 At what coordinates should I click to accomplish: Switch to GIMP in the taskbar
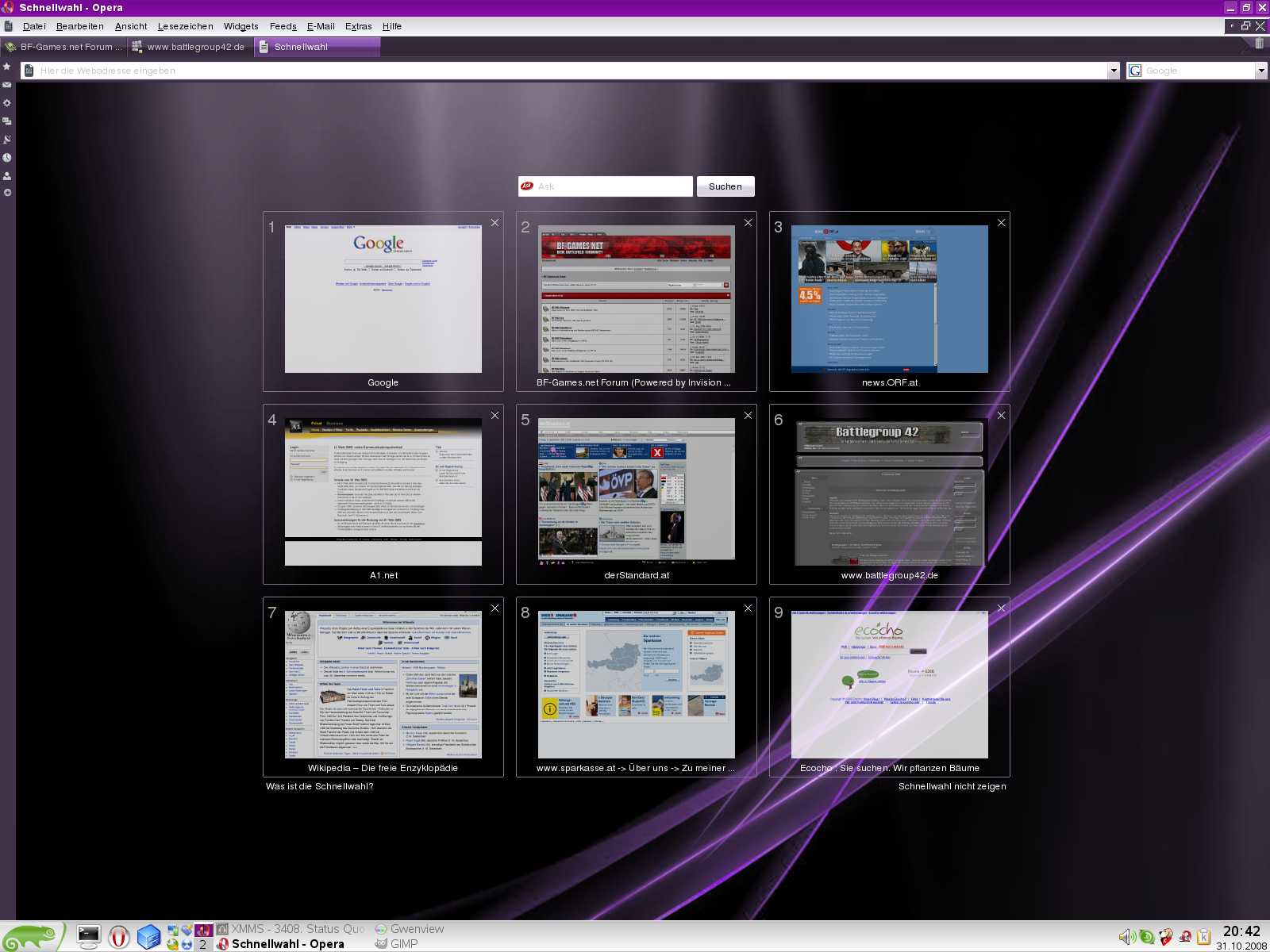(397, 944)
